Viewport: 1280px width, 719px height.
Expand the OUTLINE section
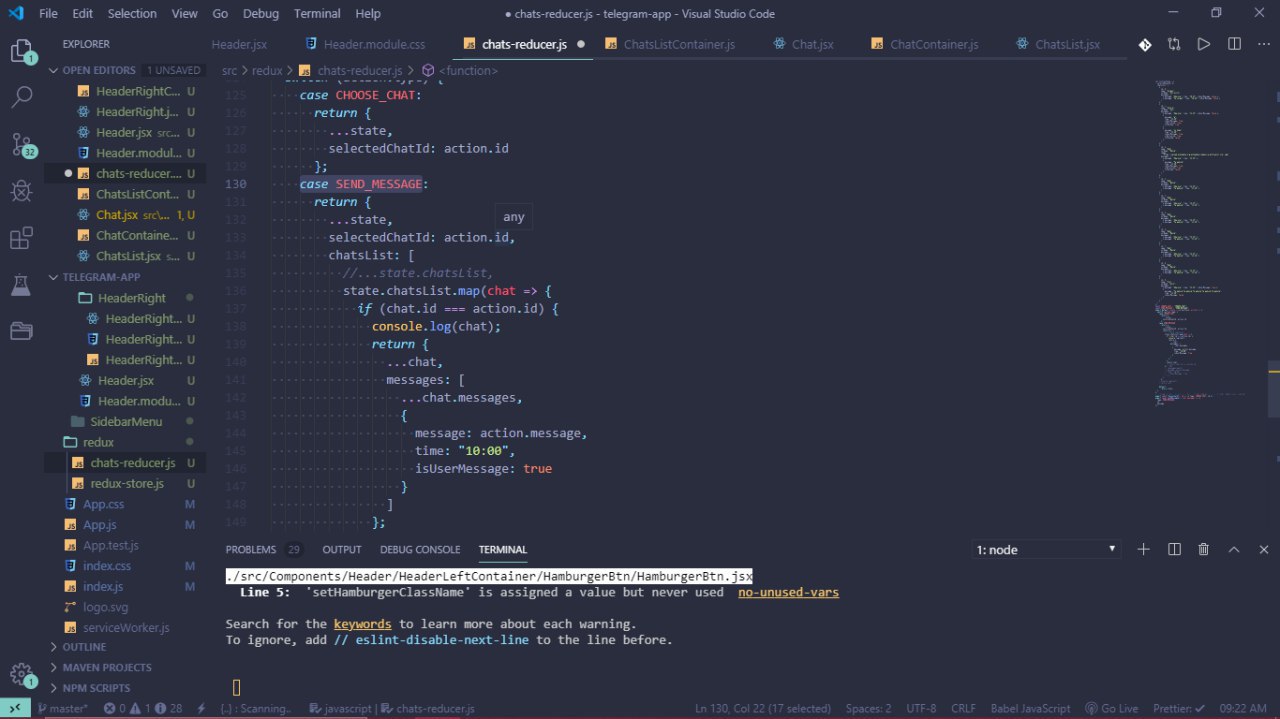click(x=84, y=647)
